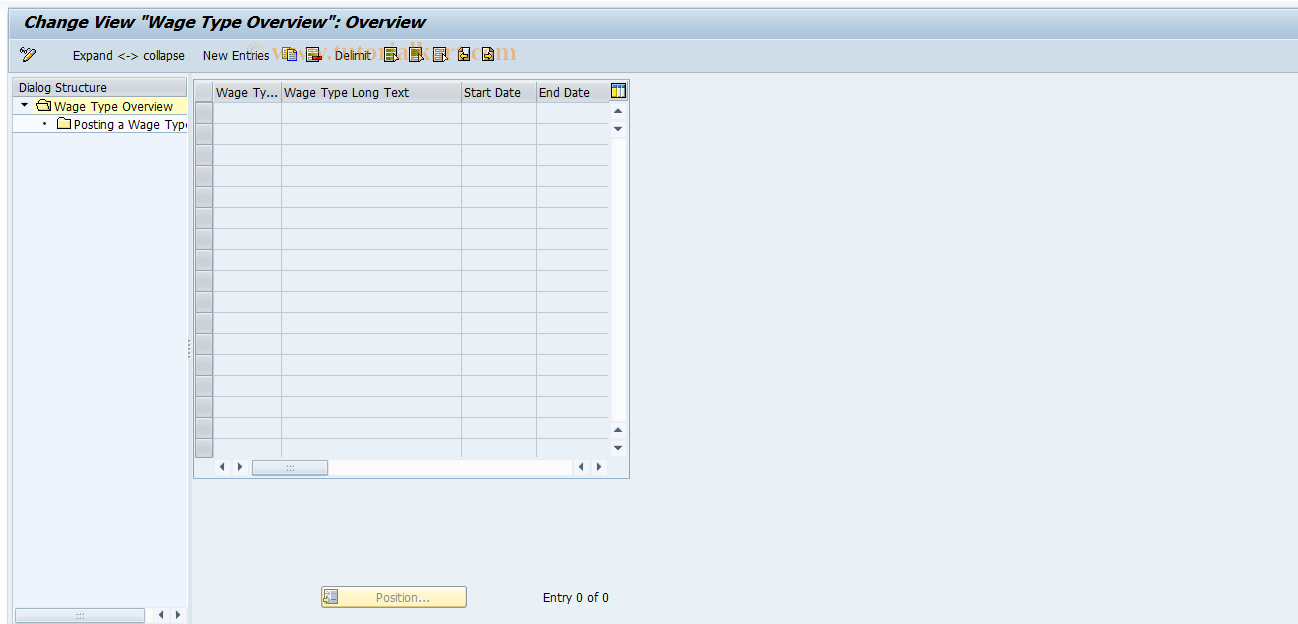Click the Copy As icon

tap(290, 54)
